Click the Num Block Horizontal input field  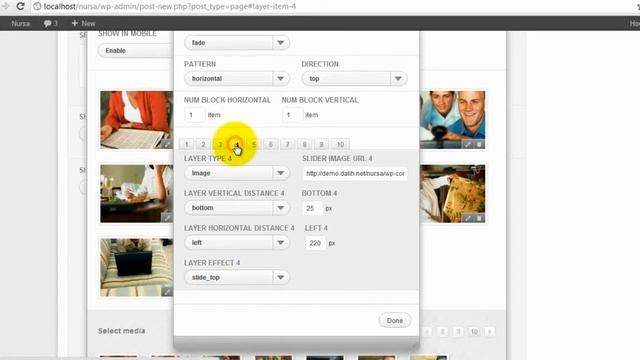coord(194,115)
